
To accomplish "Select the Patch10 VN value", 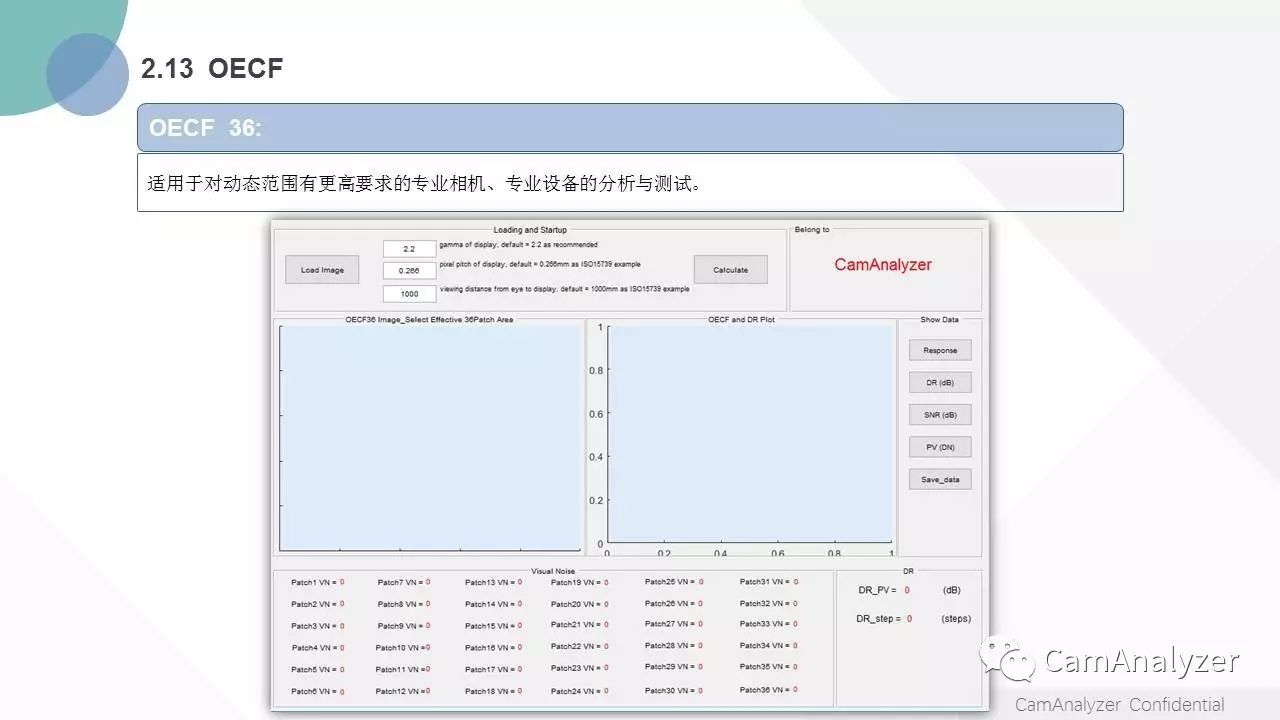I will (x=427, y=647).
